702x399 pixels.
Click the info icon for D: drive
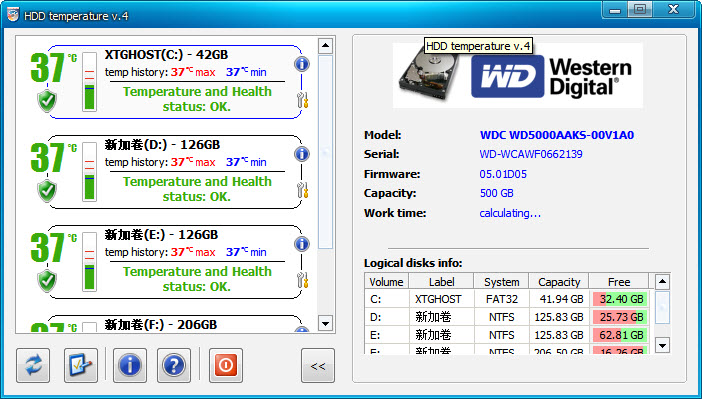click(302, 154)
